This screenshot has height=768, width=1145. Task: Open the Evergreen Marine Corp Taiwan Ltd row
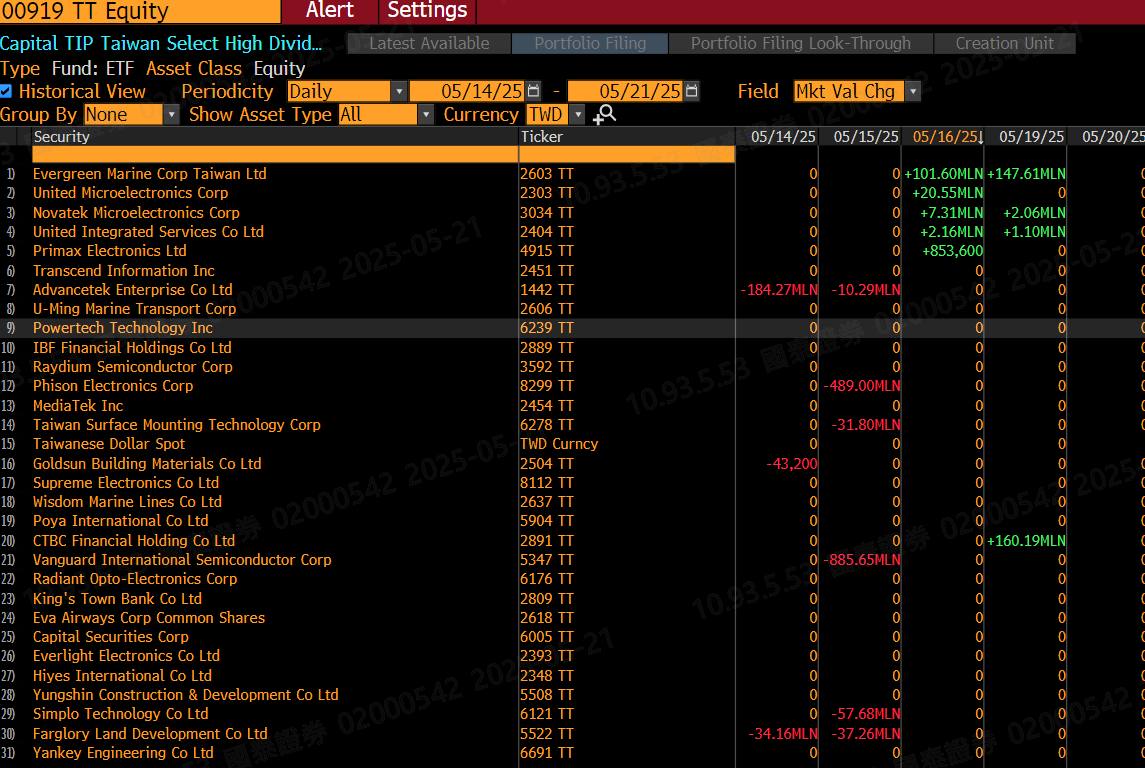[150, 174]
